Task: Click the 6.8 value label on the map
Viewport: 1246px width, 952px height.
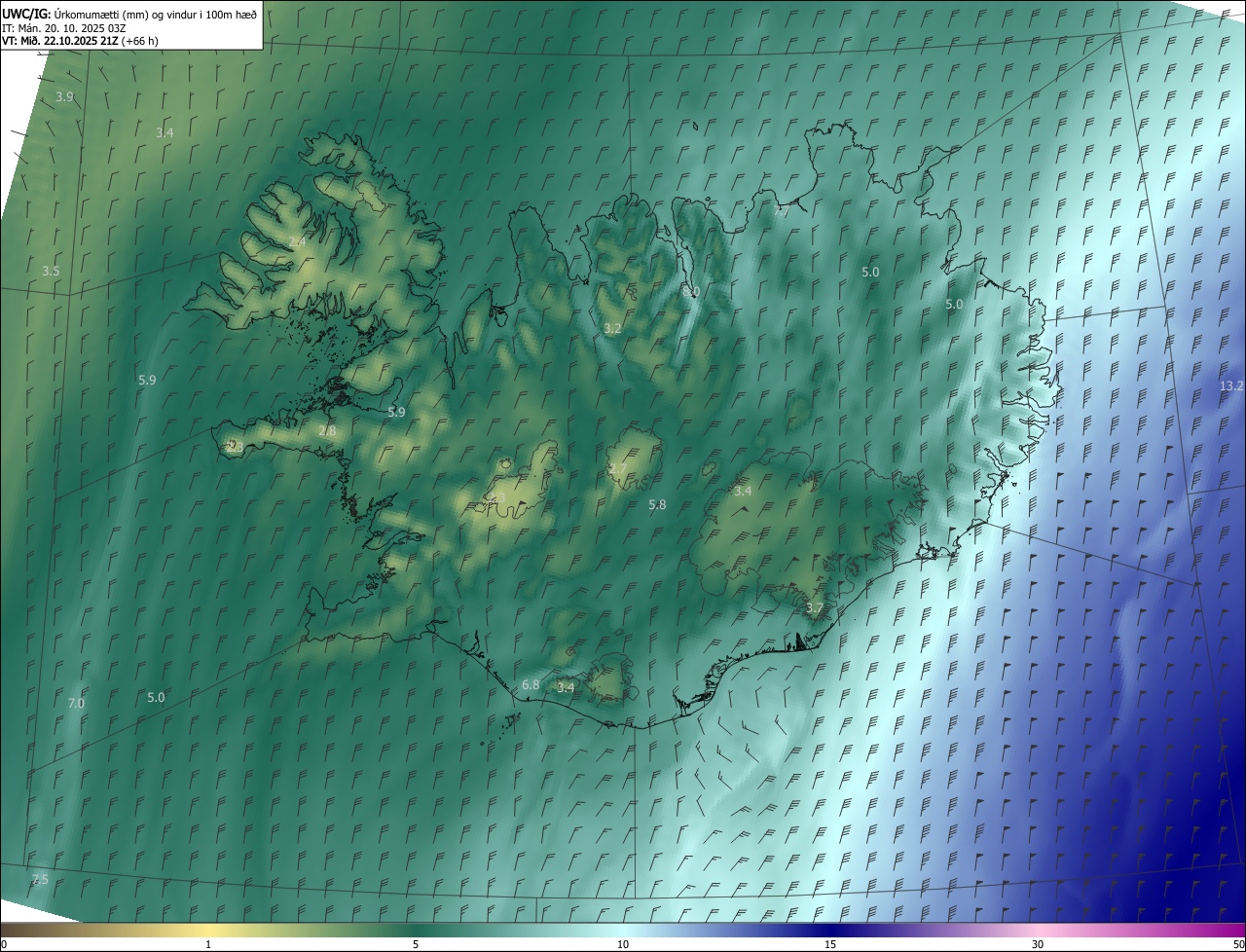Action: [x=531, y=685]
